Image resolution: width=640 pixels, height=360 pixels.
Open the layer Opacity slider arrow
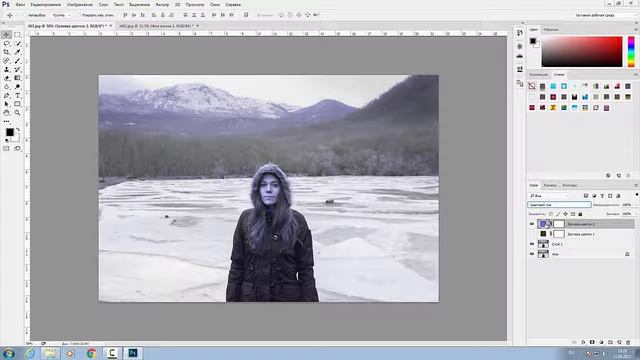pyautogui.click(x=636, y=205)
